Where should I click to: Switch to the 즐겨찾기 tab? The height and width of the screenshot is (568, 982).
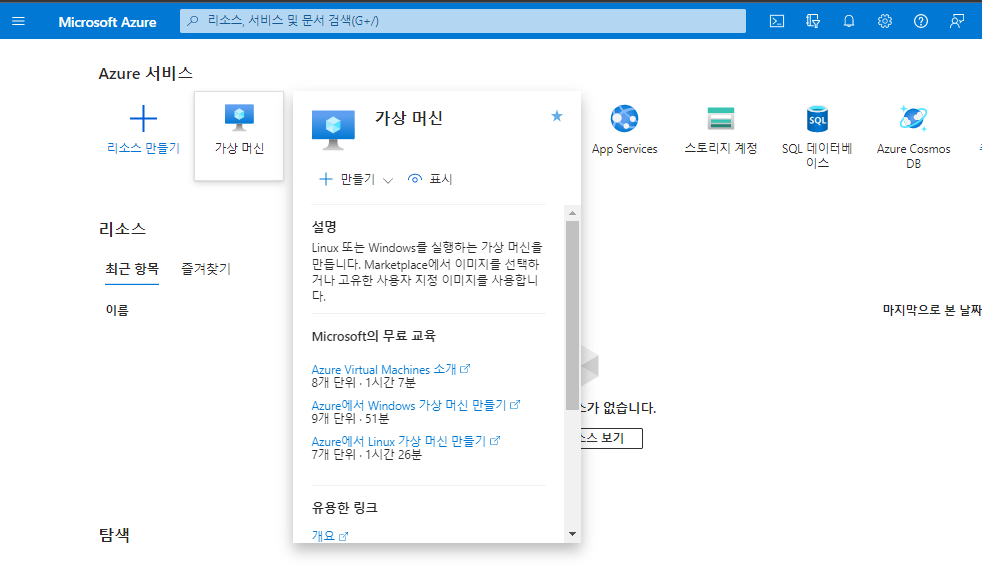206,269
